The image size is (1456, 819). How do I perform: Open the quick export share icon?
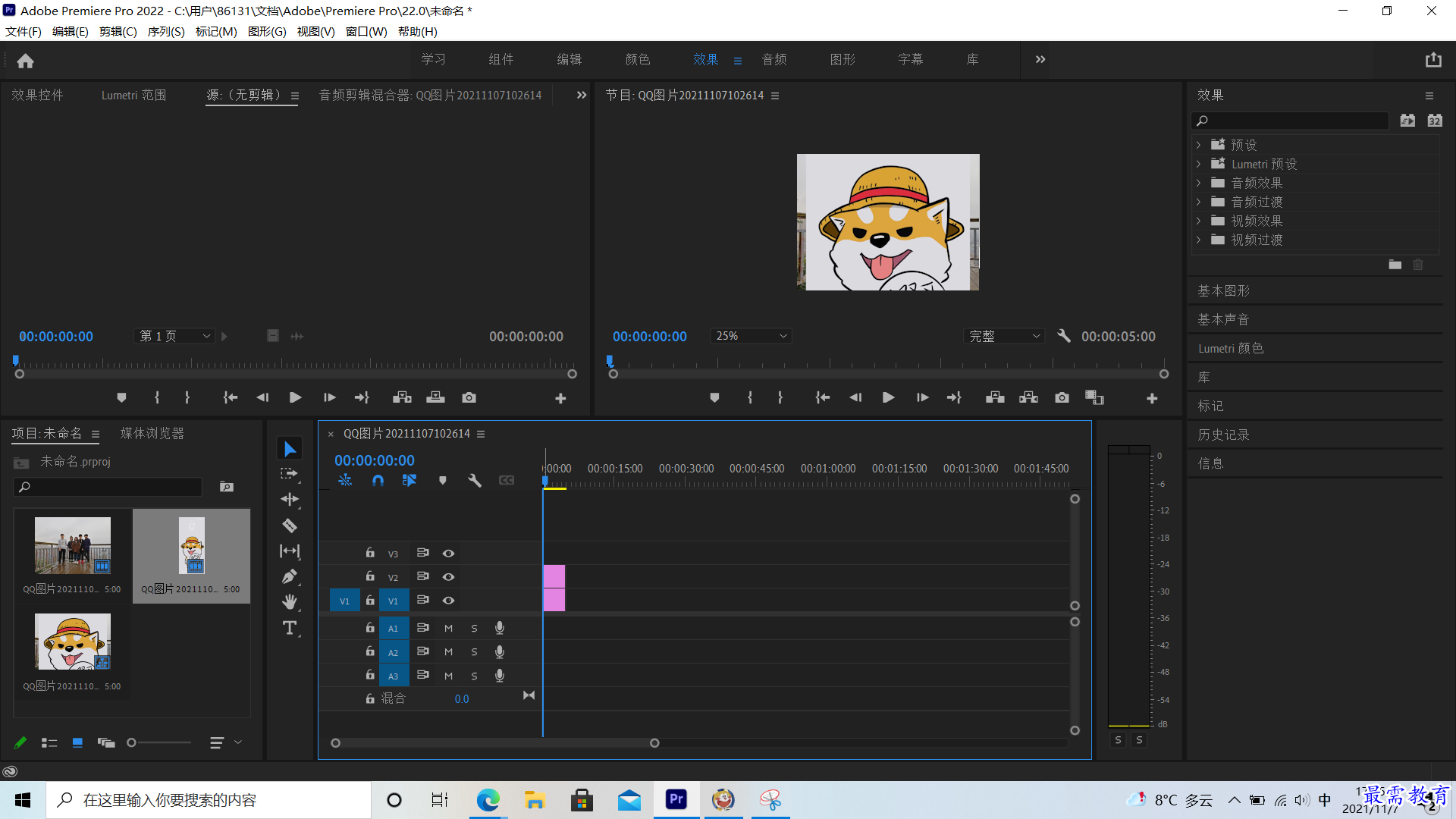[x=1433, y=60]
